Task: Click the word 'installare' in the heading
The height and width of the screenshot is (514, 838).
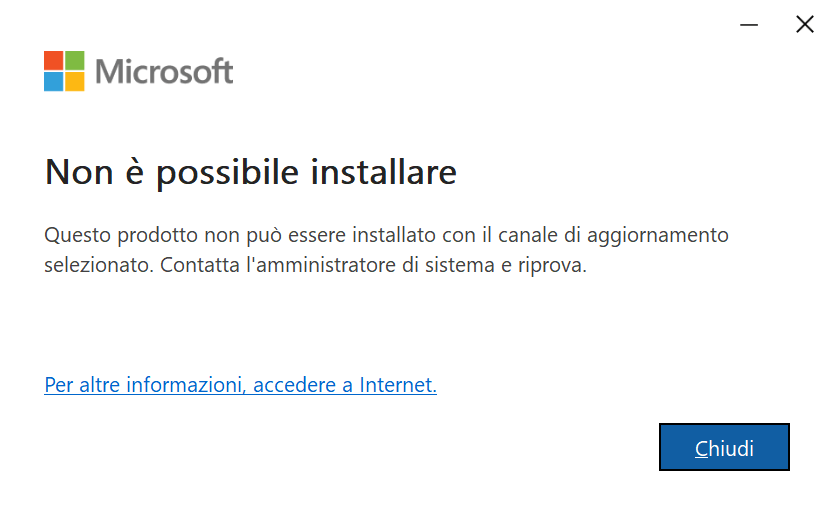Action: [x=384, y=172]
